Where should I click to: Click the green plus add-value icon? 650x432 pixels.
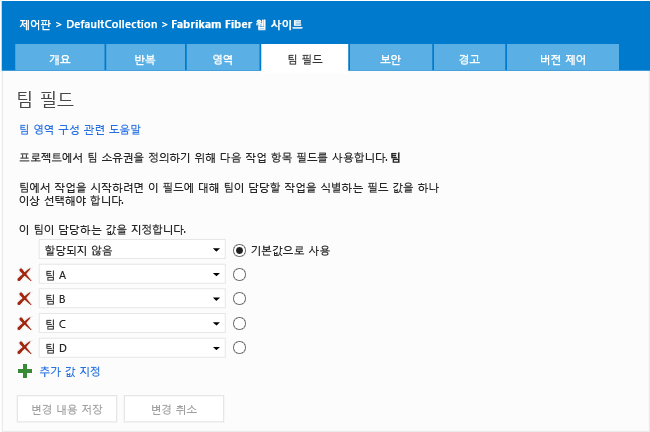(25, 371)
